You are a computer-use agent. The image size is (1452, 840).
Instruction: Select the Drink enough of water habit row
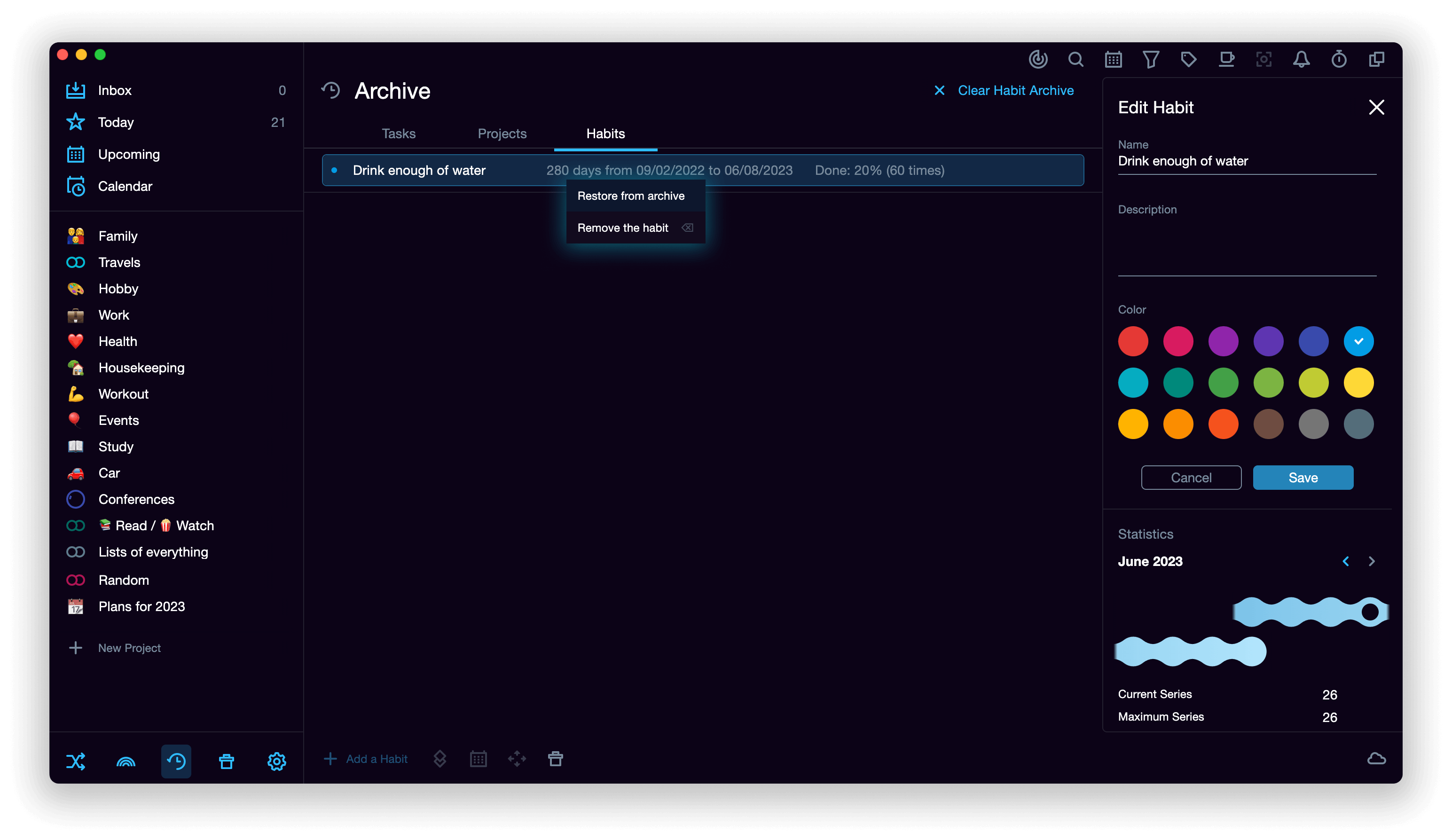[702, 170]
